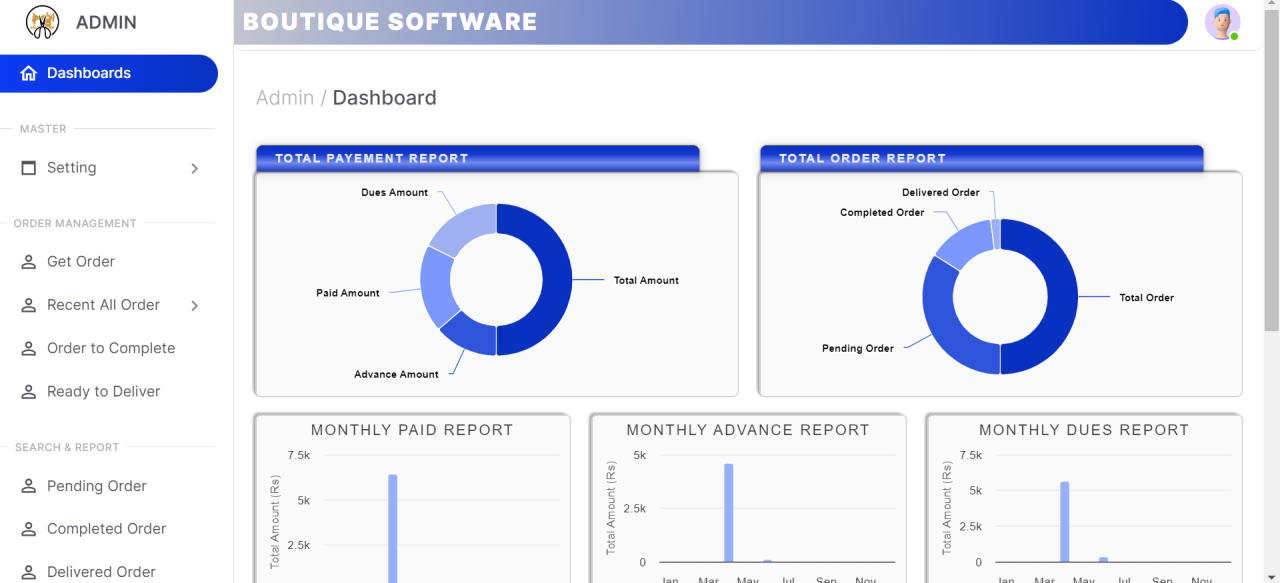Click the home icon beside Dashboards

pyautogui.click(x=29, y=72)
